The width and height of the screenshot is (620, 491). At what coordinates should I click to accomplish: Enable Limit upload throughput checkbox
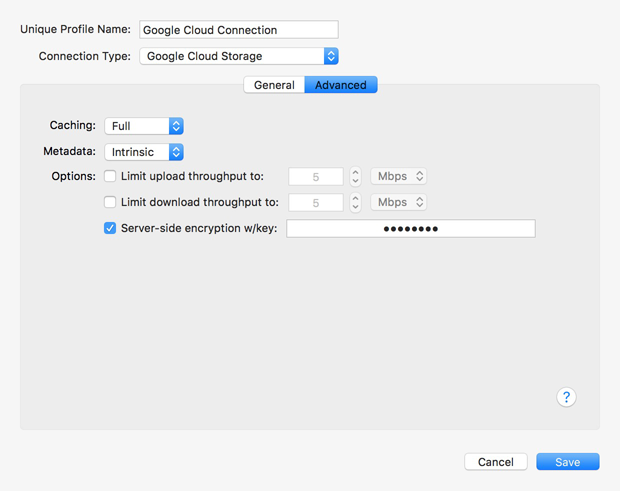110,176
